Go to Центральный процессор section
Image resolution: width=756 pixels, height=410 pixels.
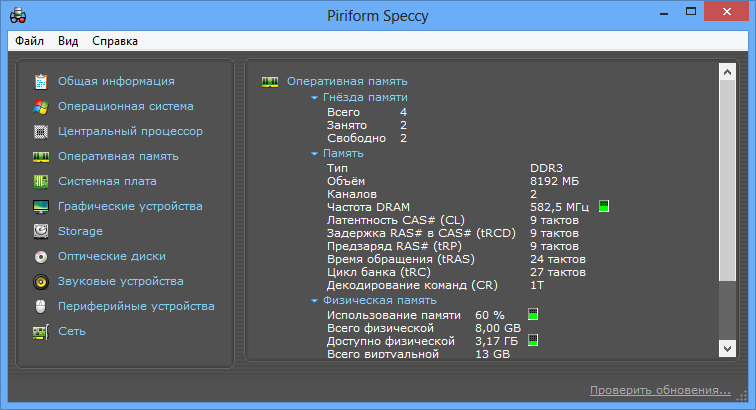(x=130, y=131)
